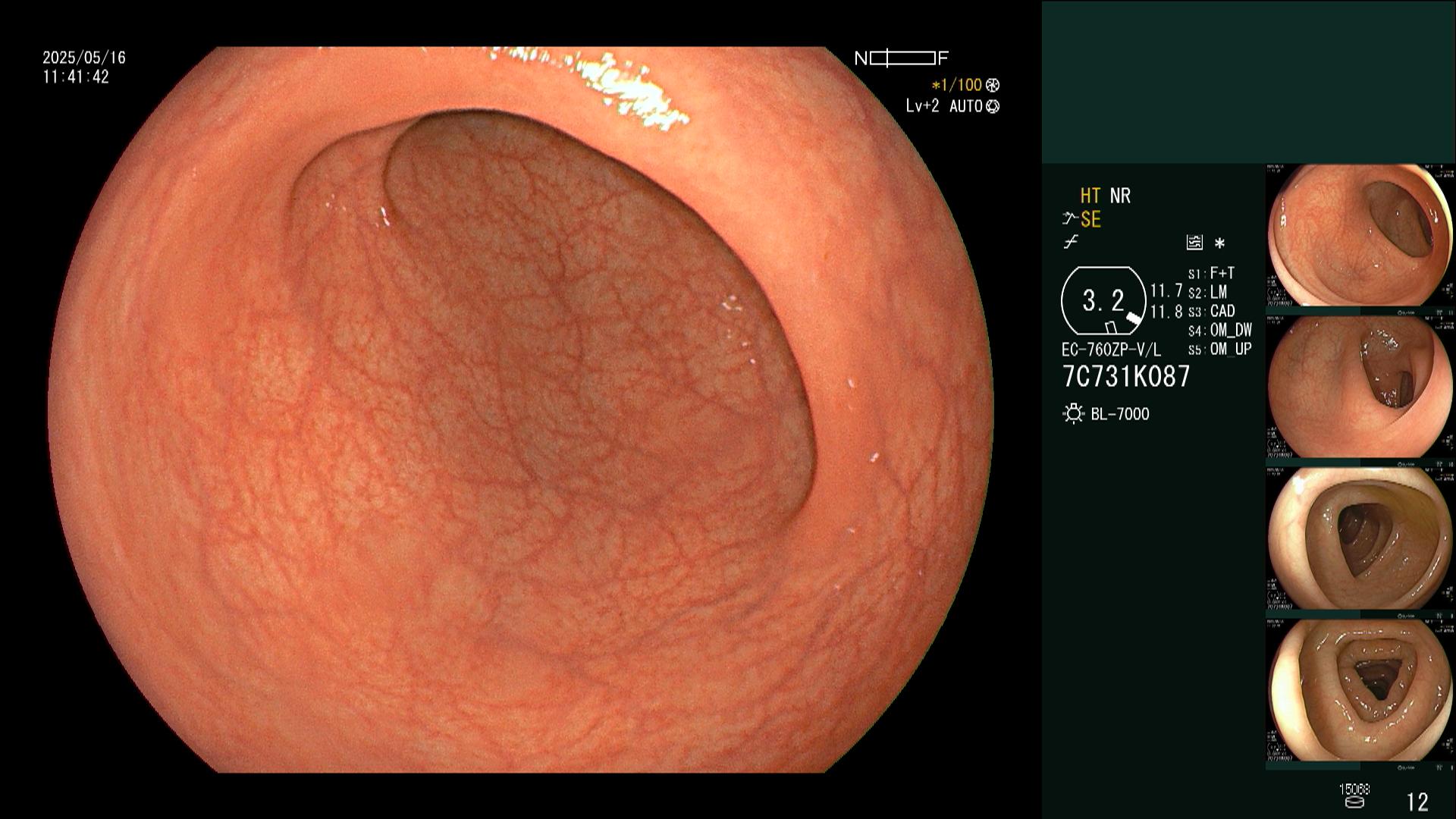Click the SE structure enhancement label
The height and width of the screenshot is (819, 1456).
(1090, 220)
